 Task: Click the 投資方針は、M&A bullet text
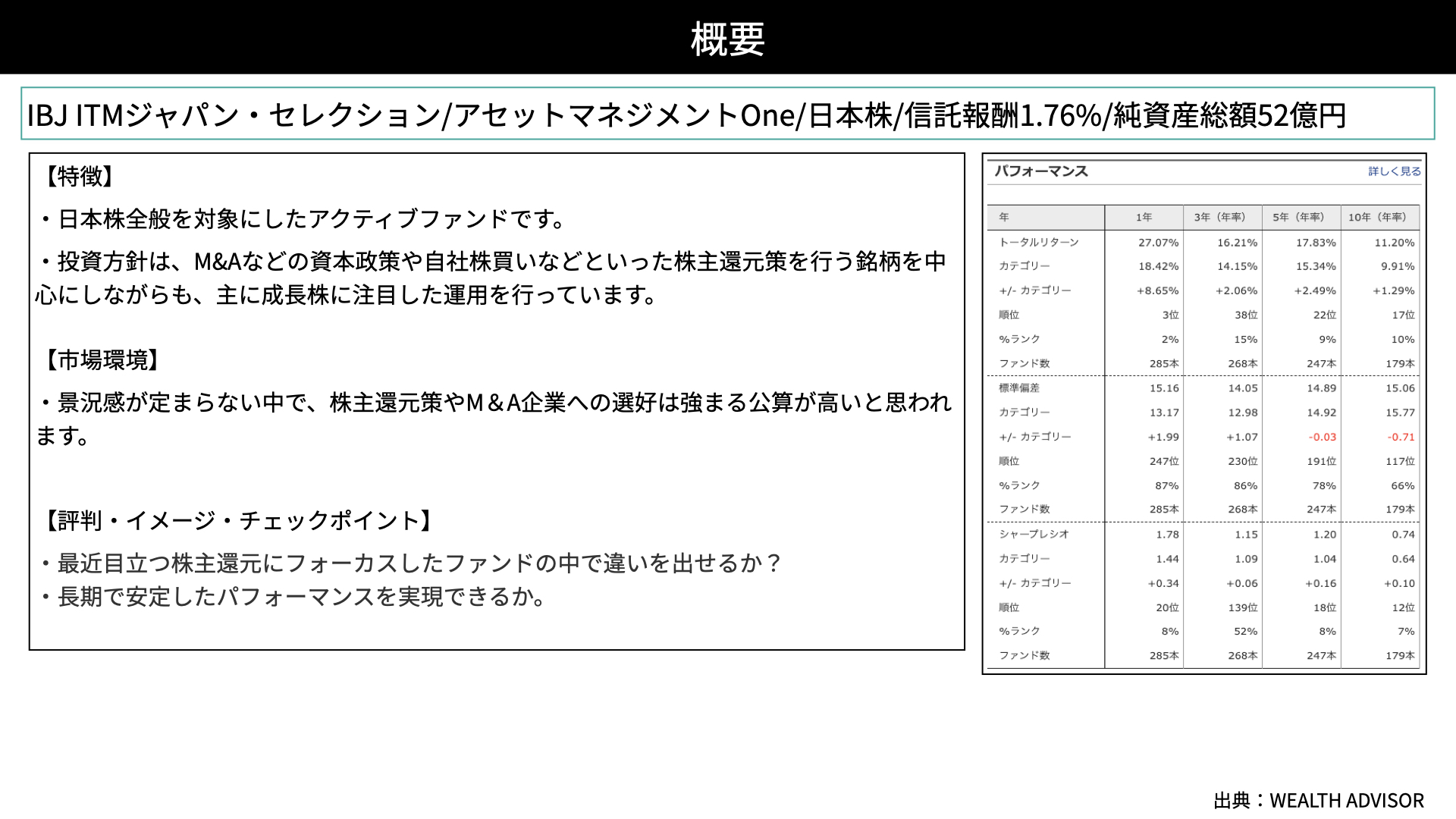pyautogui.click(x=491, y=278)
